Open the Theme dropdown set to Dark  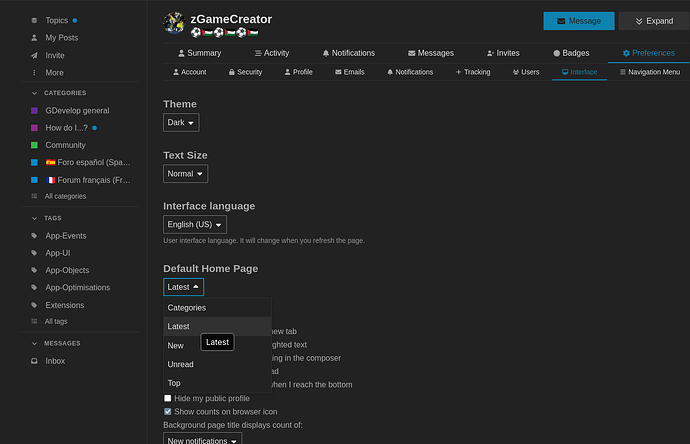coord(181,122)
